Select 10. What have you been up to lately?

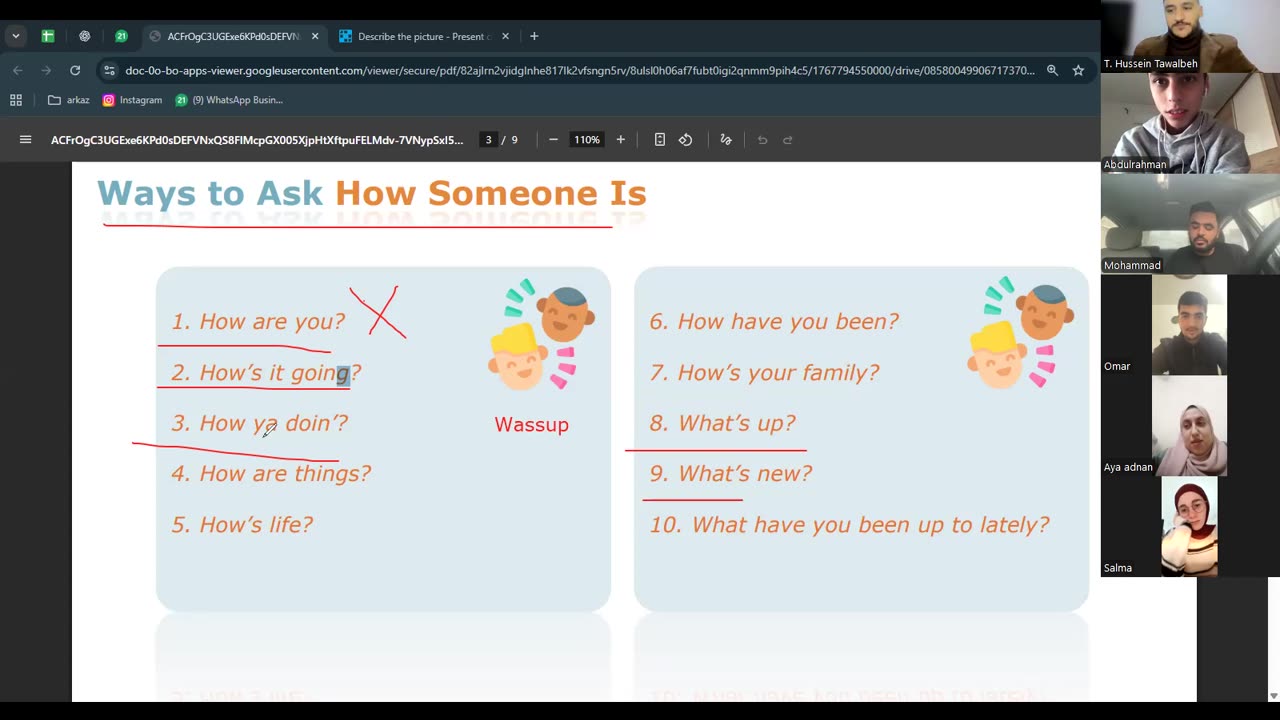pos(849,524)
